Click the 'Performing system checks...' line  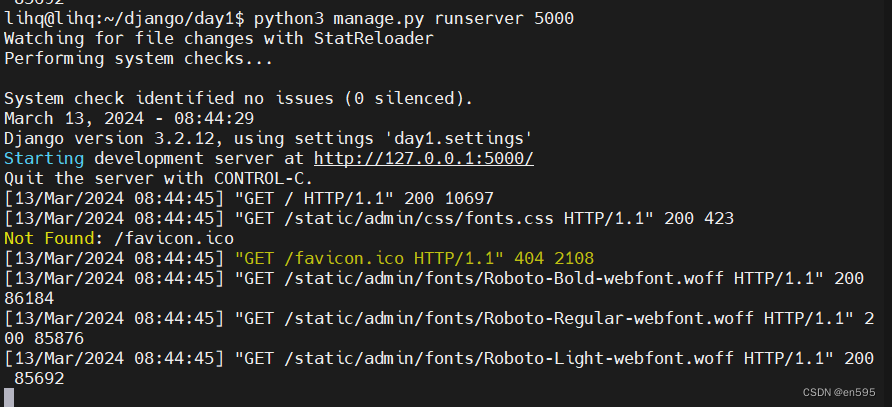click(x=139, y=59)
